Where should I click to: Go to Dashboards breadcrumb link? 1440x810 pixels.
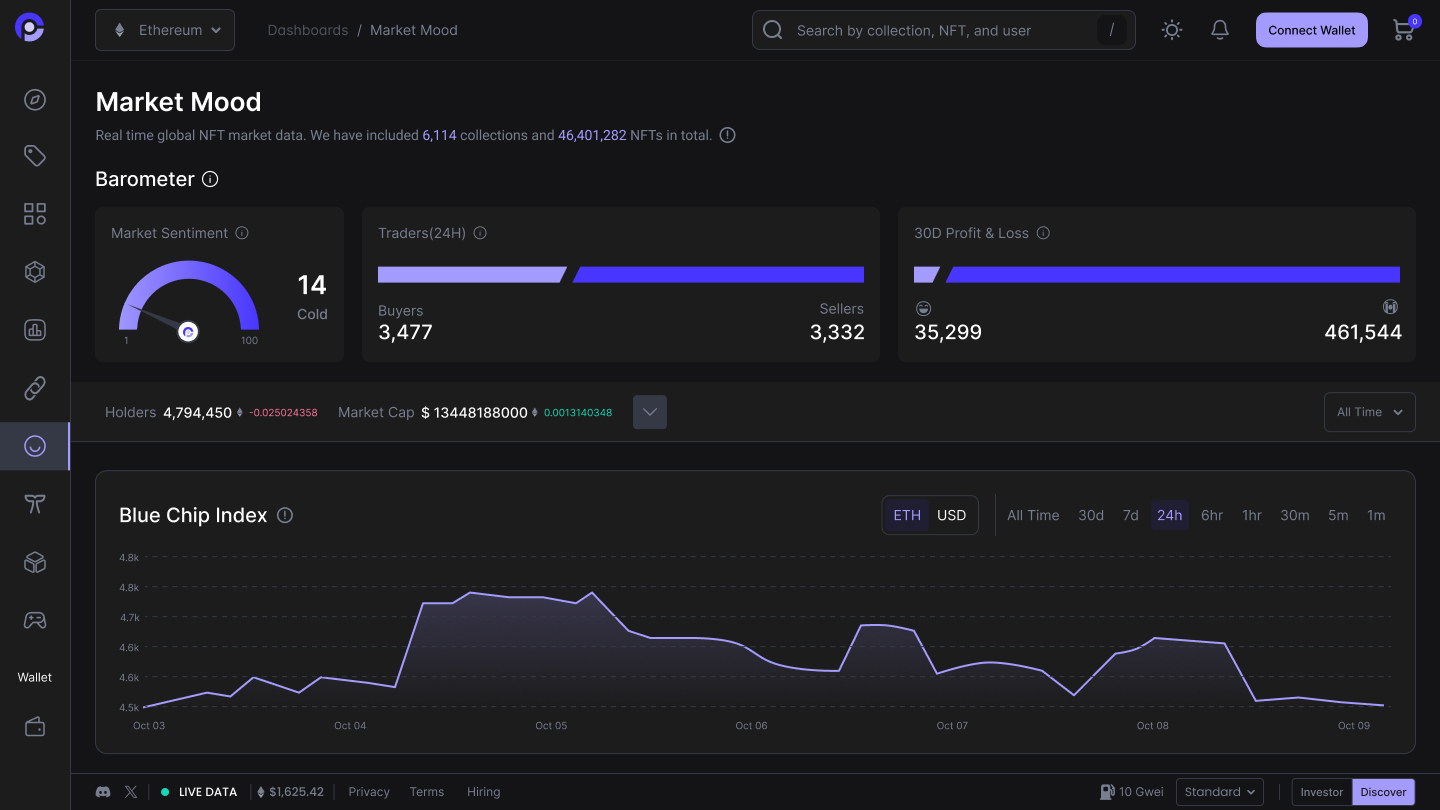click(308, 30)
